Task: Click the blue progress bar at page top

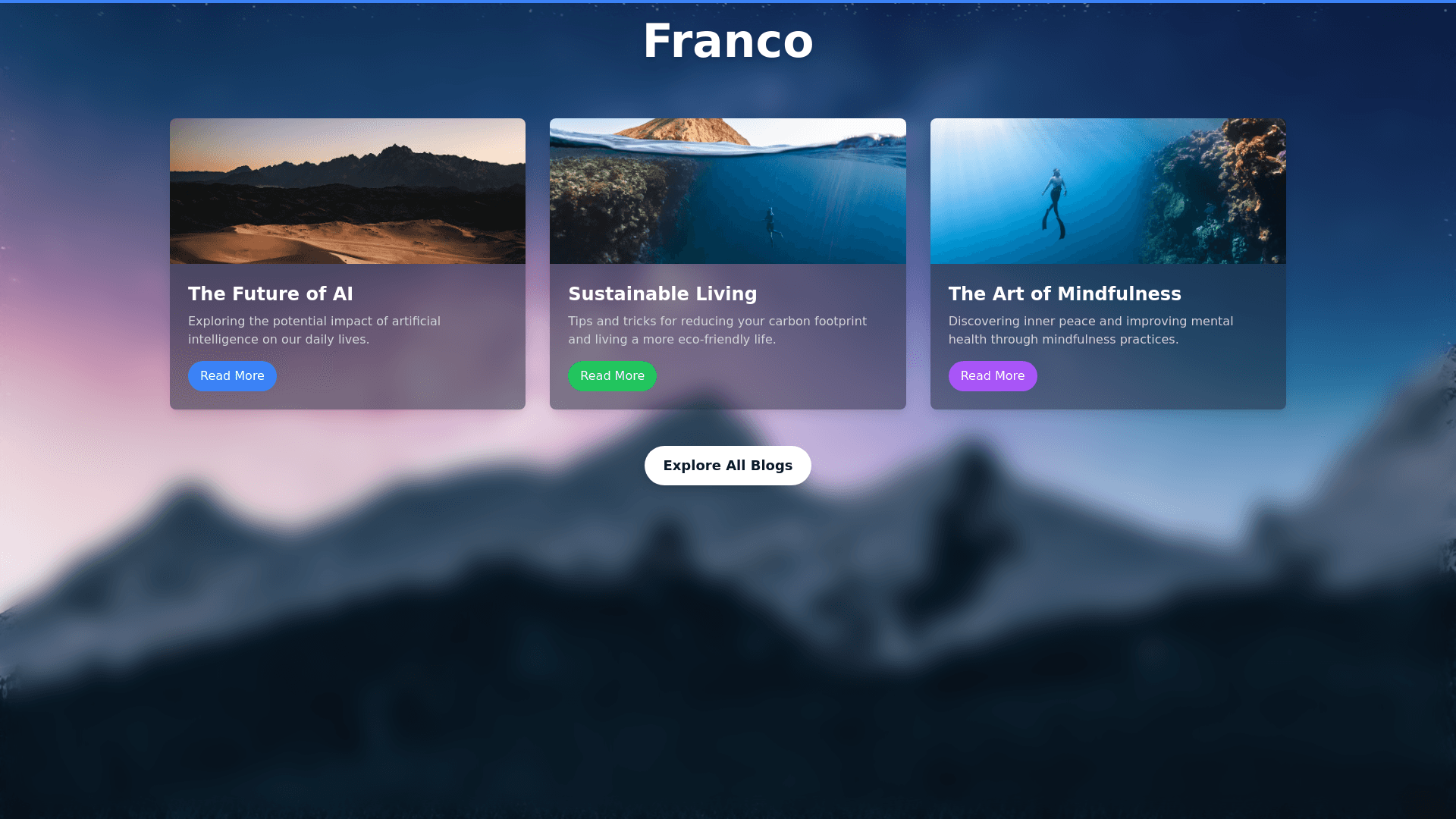Action: [728, 2]
